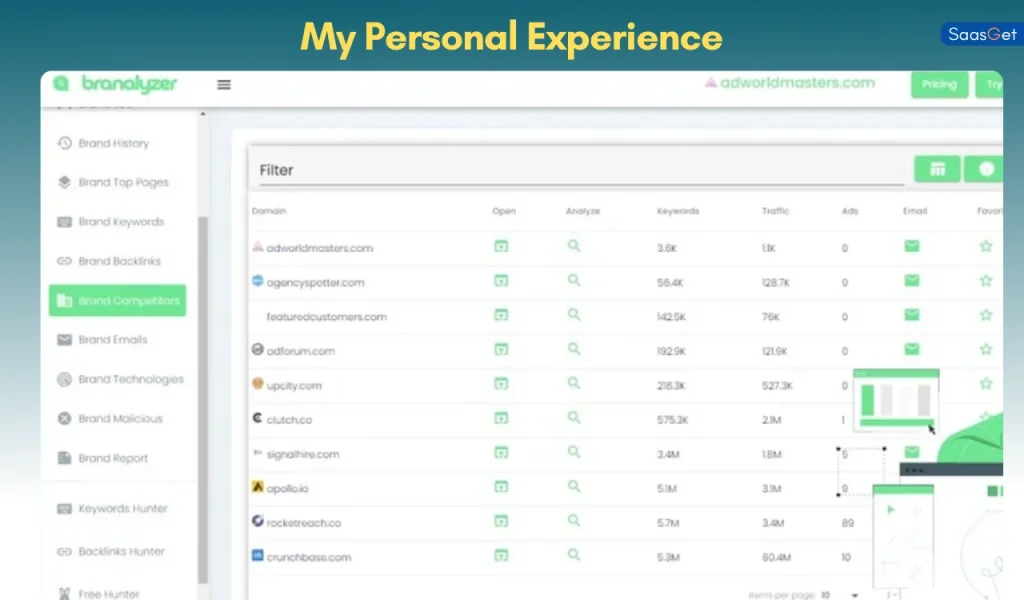This screenshot has width=1024, height=600.
Task: Analyze rocketreach.co magnifier icon
Action: [574, 520]
